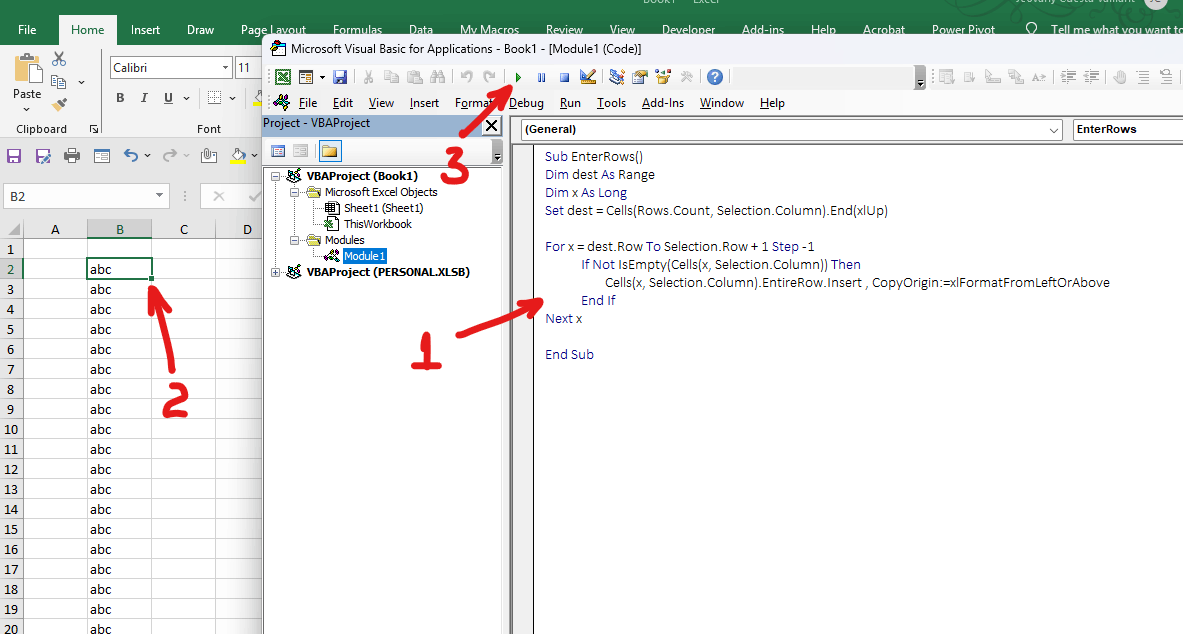Open Visual Basic Help question mark icon
The image size is (1183, 634).
click(x=714, y=76)
